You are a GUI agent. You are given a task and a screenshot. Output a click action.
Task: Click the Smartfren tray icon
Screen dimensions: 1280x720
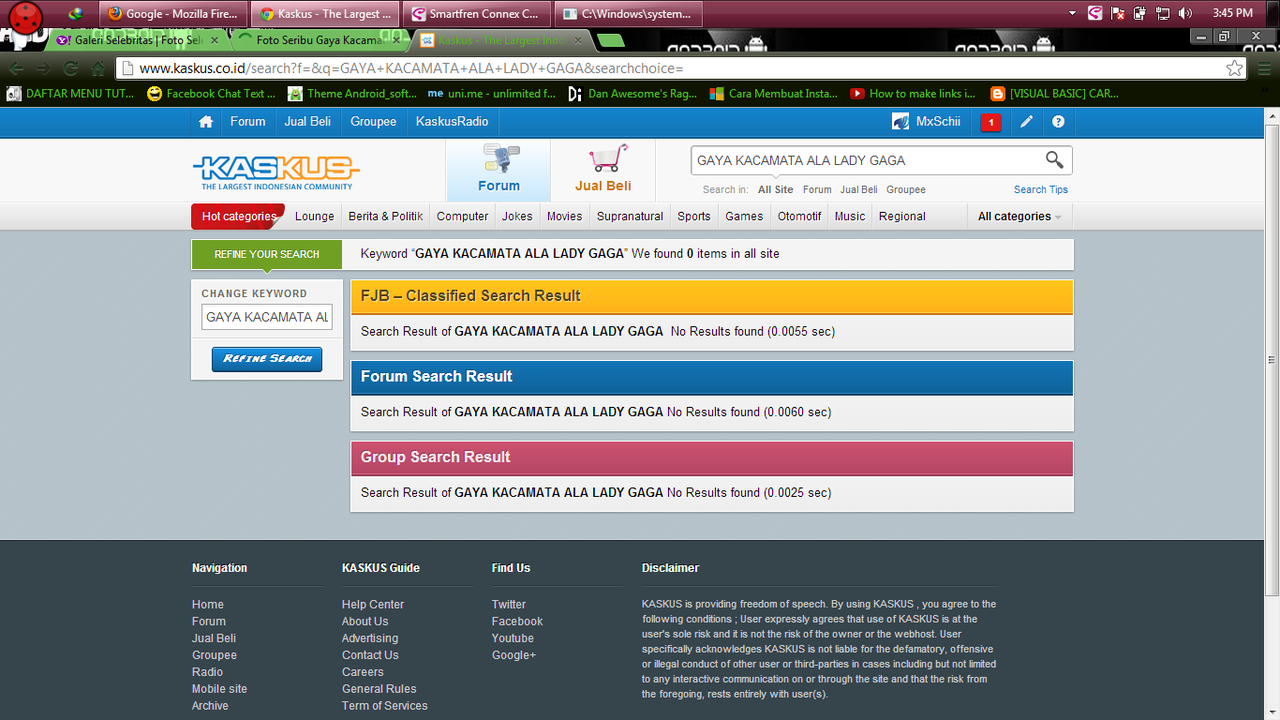pos(1095,13)
